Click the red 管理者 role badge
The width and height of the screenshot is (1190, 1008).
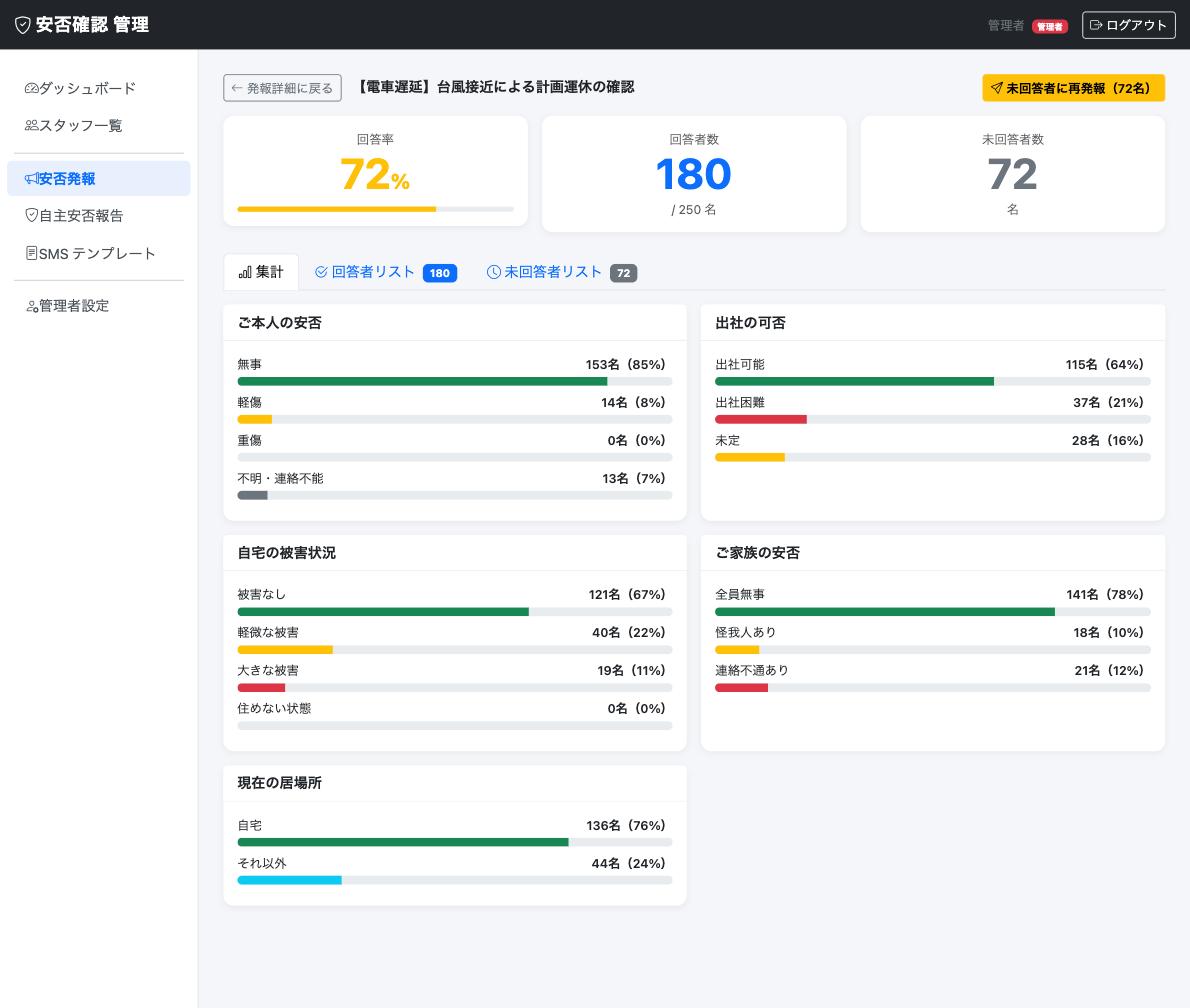coord(1050,27)
